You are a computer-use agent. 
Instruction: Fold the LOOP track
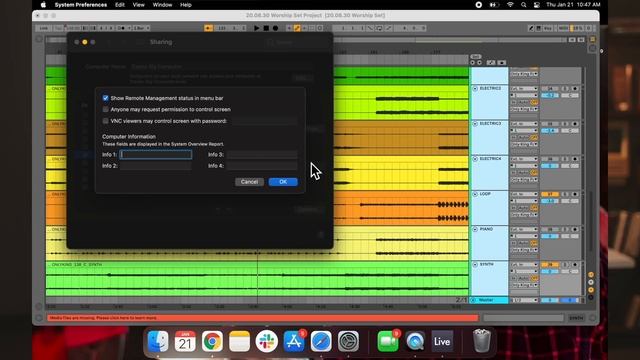pyautogui.click(x=475, y=194)
